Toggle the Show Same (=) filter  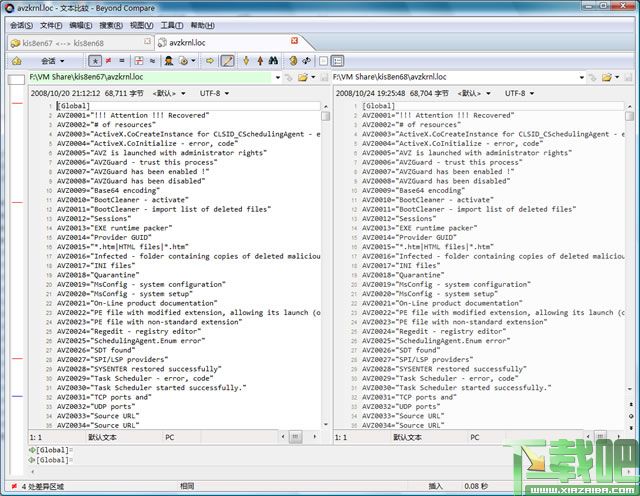tap(122, 61)
